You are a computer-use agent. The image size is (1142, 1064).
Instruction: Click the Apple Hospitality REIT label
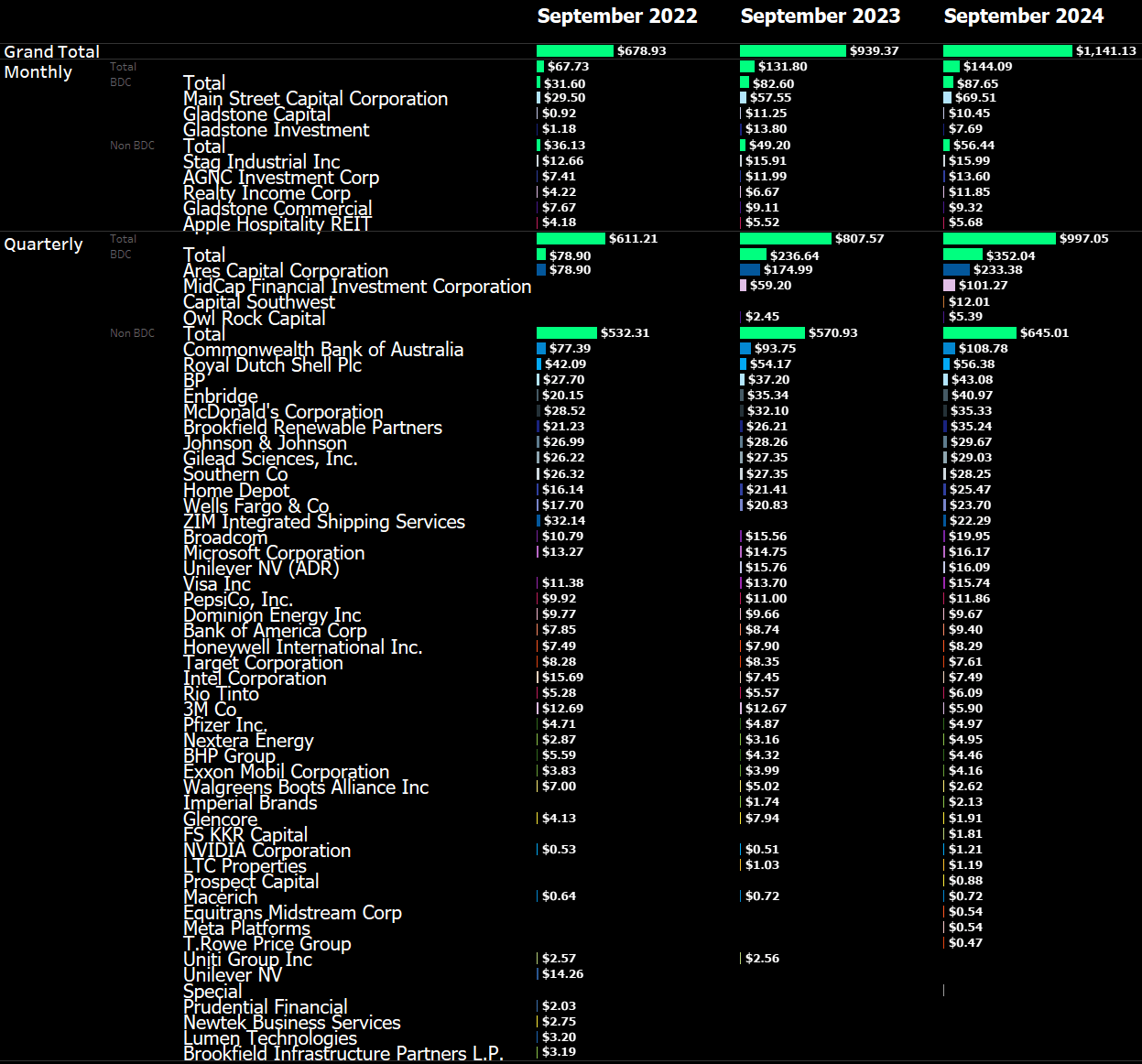pos(277,223)
